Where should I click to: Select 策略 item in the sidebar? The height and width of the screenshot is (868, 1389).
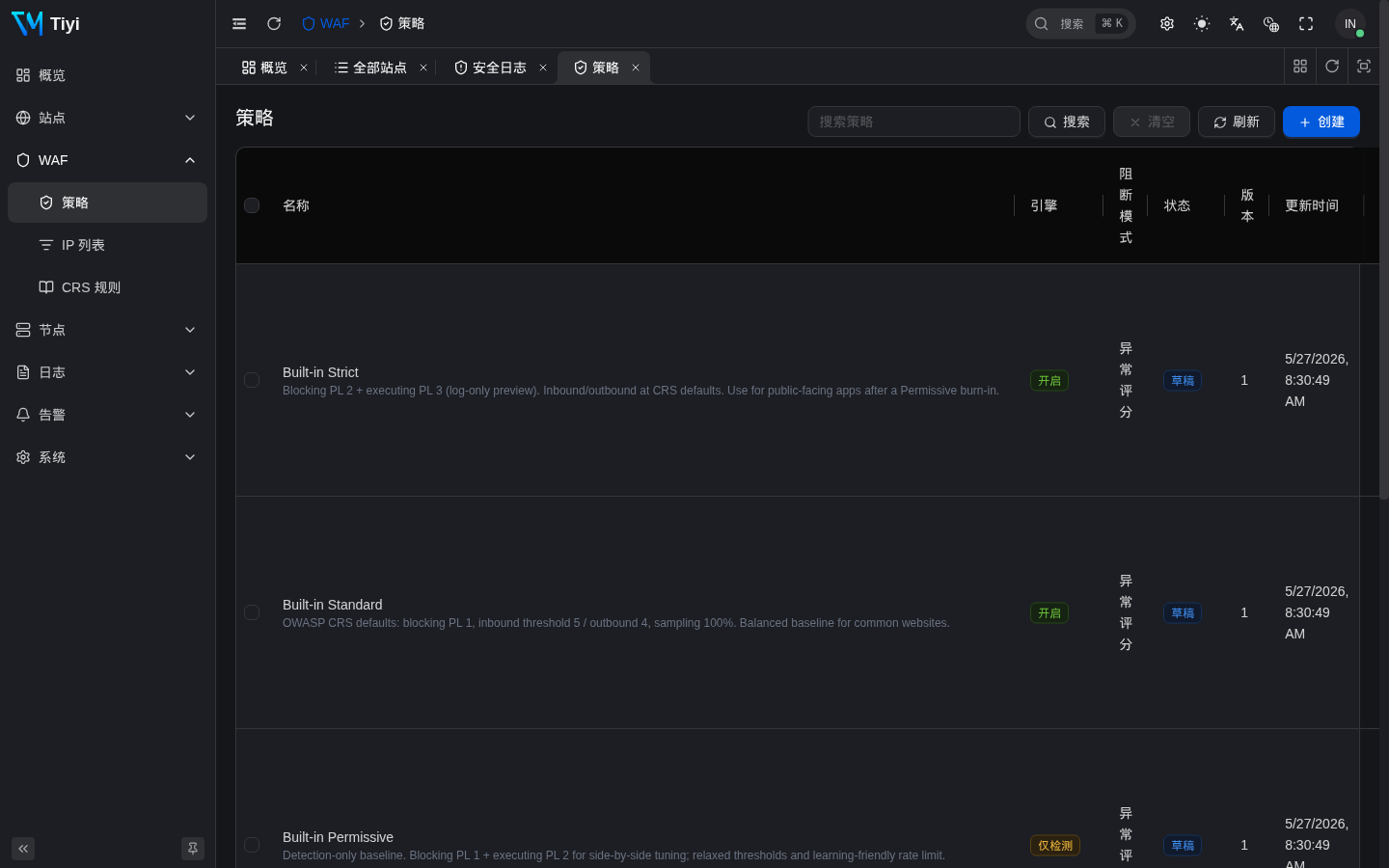point(107,203)
